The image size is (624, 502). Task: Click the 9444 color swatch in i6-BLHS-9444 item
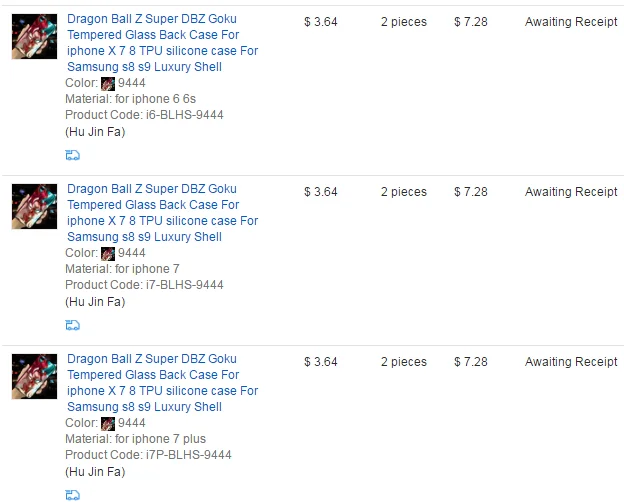[x=108, y=83]
